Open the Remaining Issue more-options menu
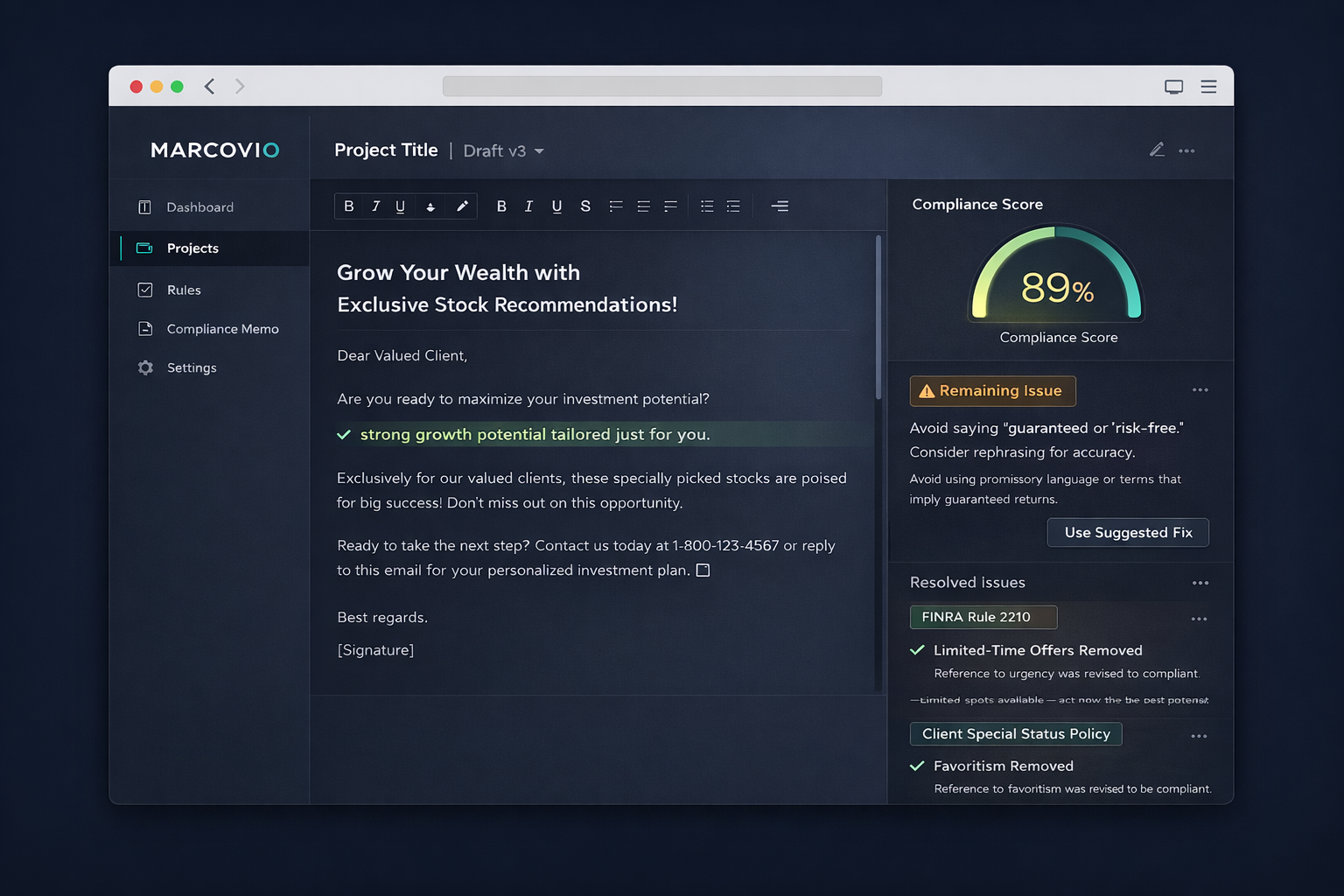This screenshot has height=896, width=1344. [1200, 390]
